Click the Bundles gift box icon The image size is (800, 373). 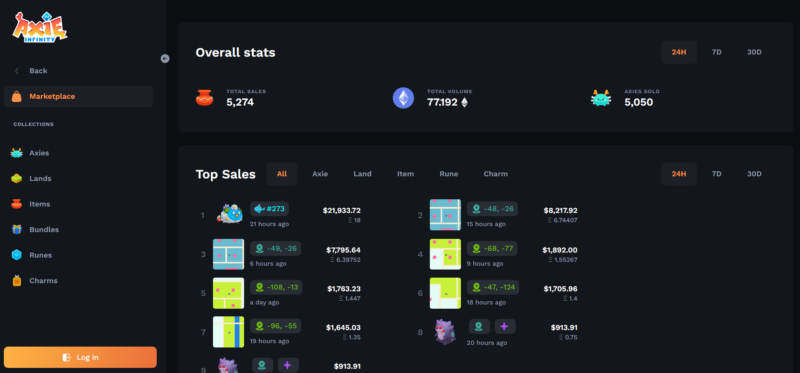point(17,230)
